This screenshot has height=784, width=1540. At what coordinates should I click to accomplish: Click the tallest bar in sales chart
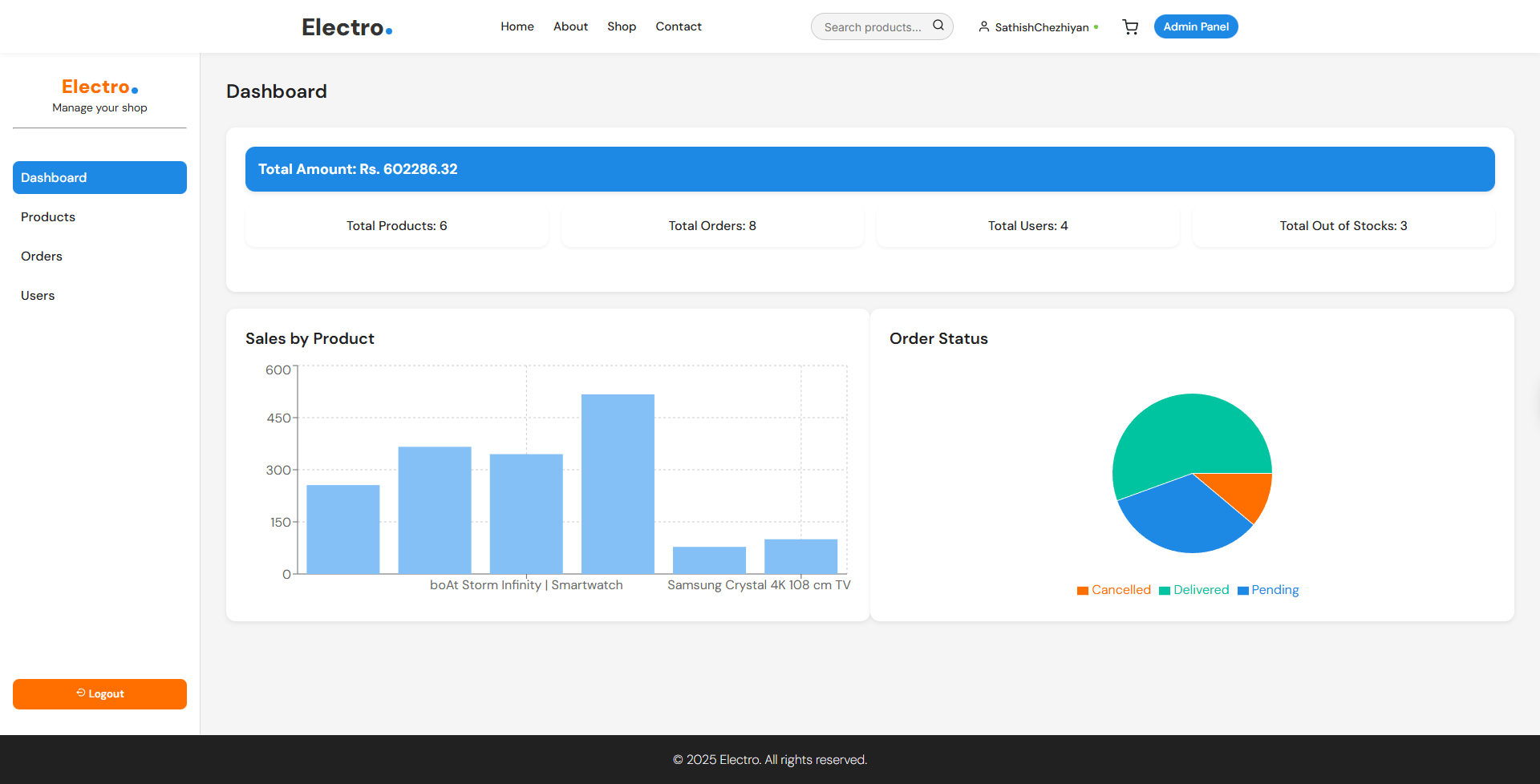pyautogui.click(x=618, y=483)
